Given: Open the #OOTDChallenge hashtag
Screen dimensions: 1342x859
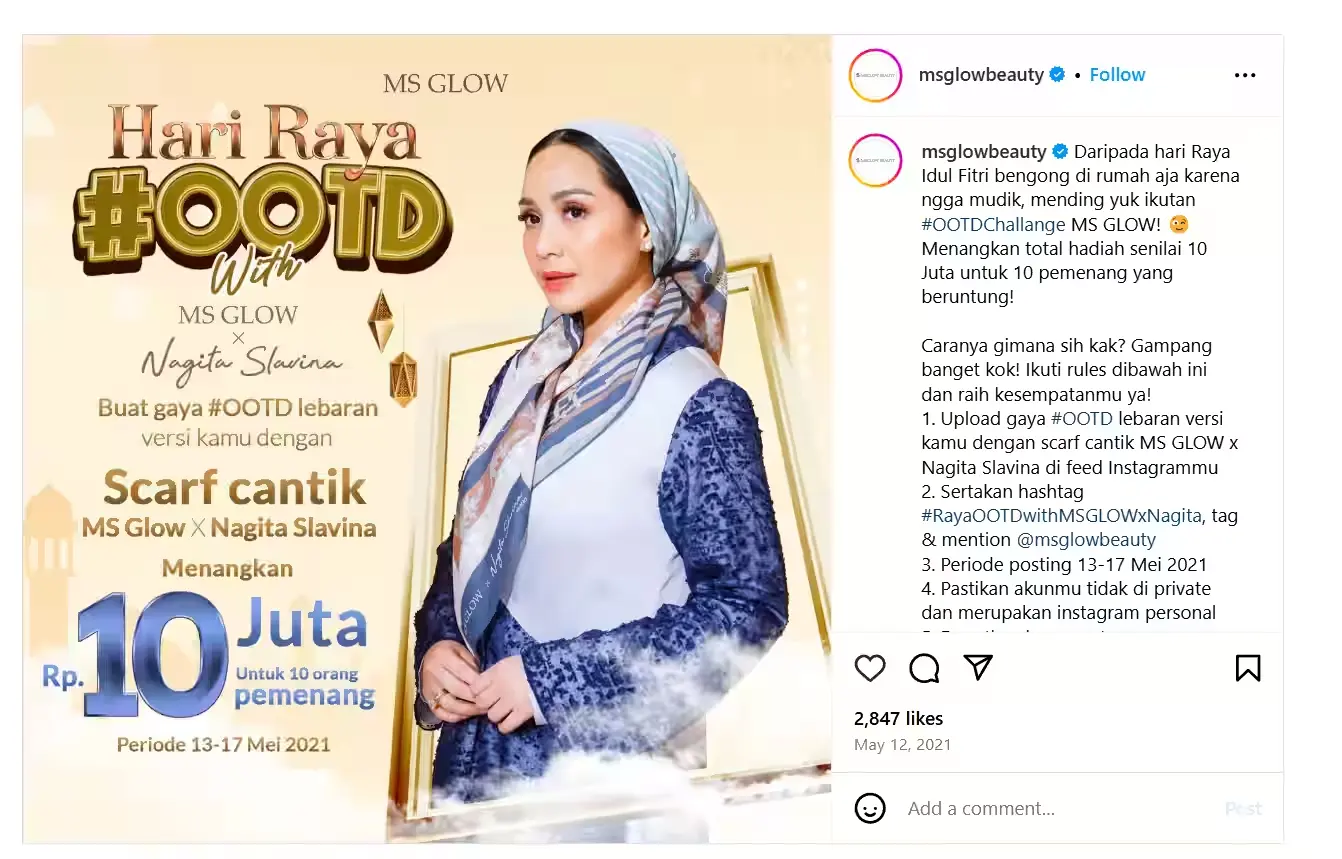Looking at the screenshot, I should coord(993,225).
